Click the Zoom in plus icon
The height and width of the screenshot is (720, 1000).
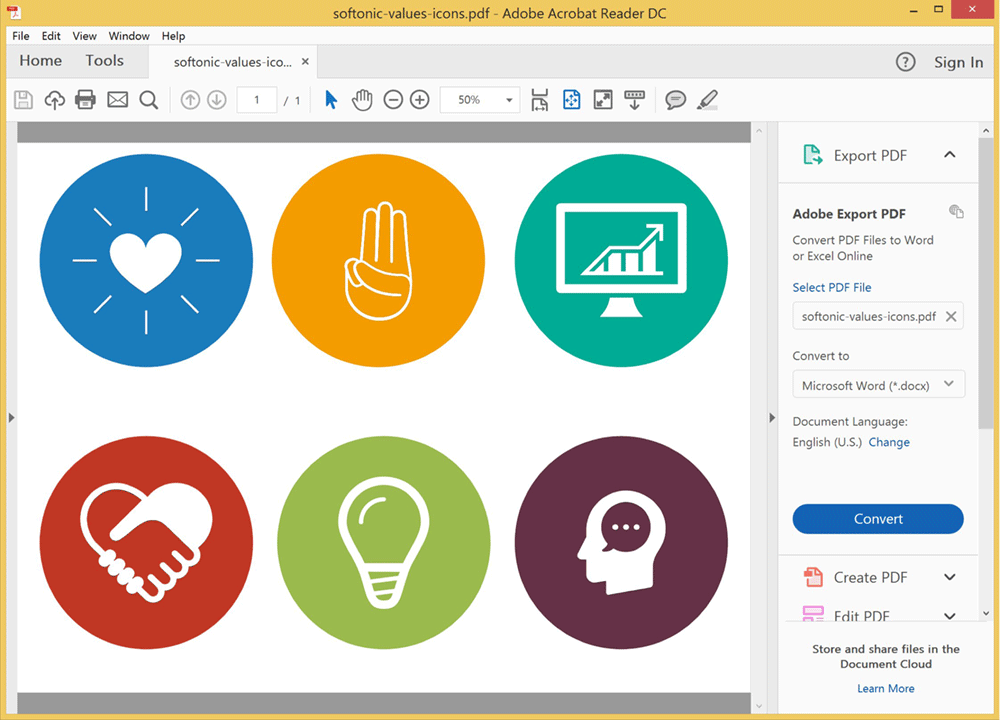(x=420, y=100)
